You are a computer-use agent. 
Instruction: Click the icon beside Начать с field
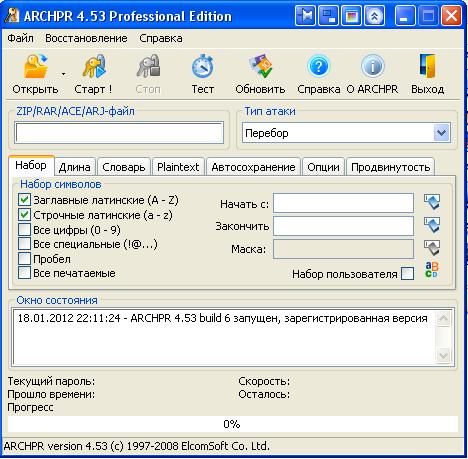[x=432, y=202]
